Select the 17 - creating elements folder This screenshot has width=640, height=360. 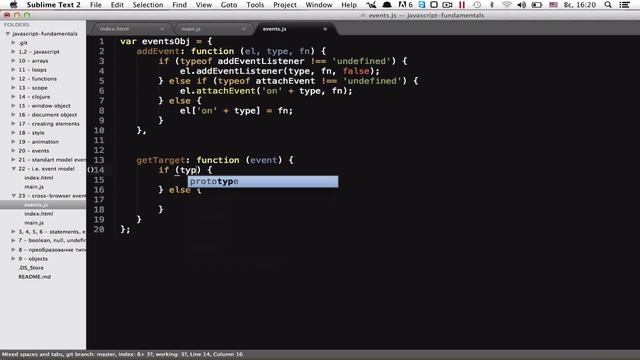pos(49,124)
